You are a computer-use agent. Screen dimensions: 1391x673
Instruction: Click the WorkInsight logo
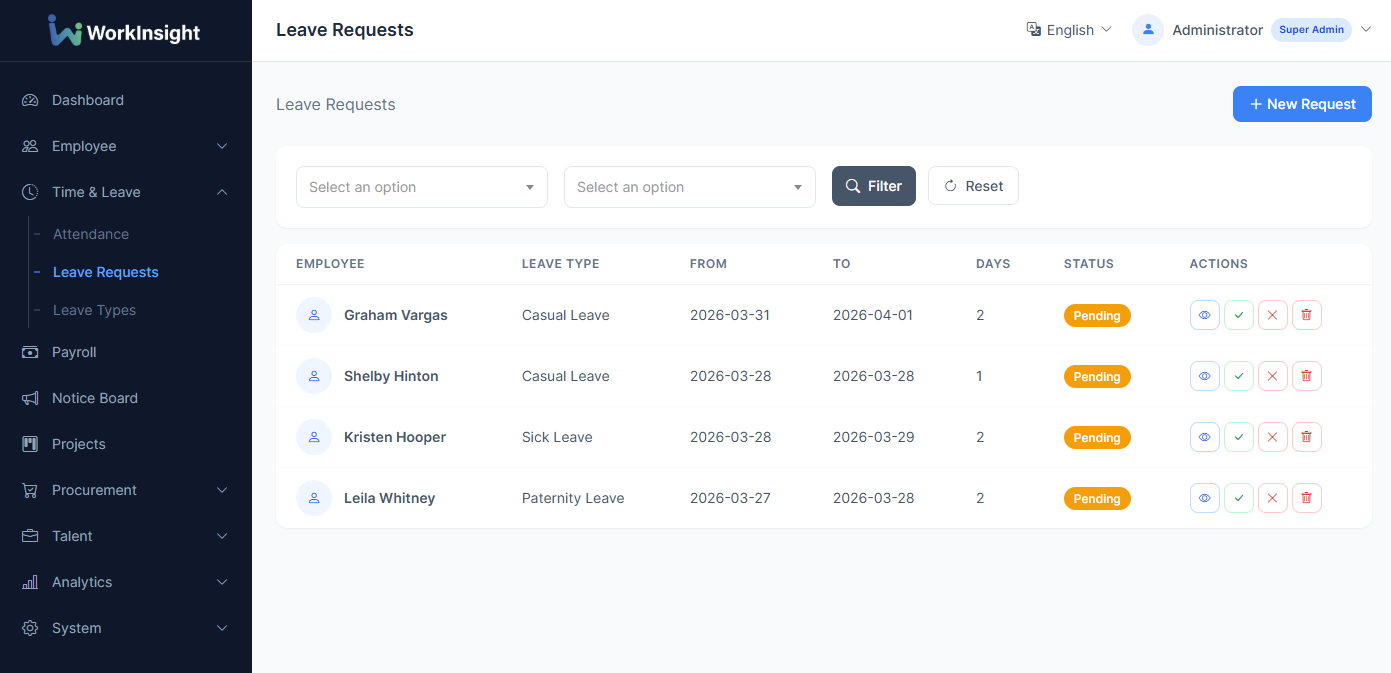click(x=124, y=31)
